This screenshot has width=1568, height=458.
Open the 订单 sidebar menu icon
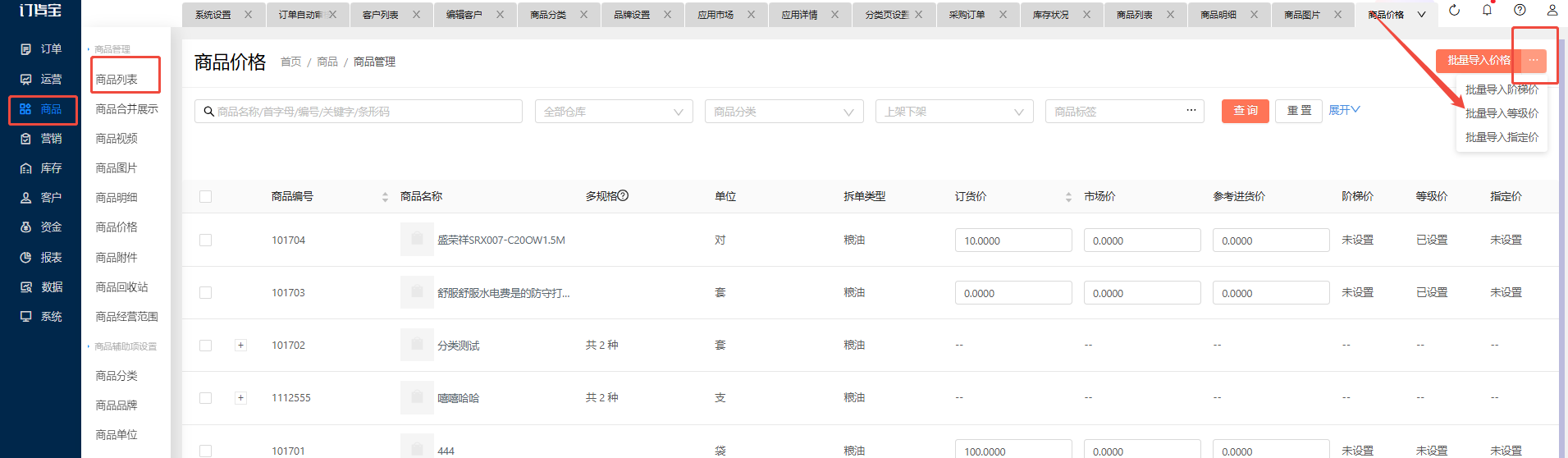25,49
